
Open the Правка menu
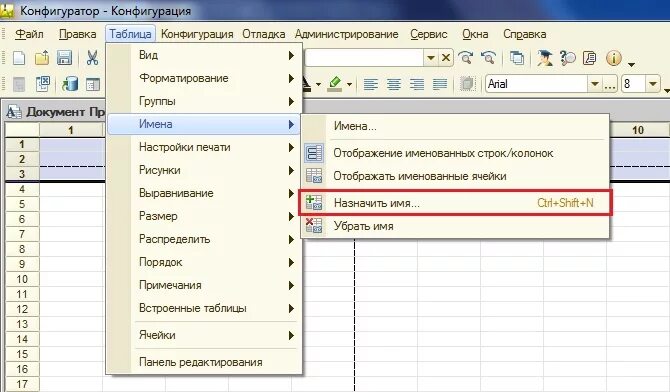point(77,34)
